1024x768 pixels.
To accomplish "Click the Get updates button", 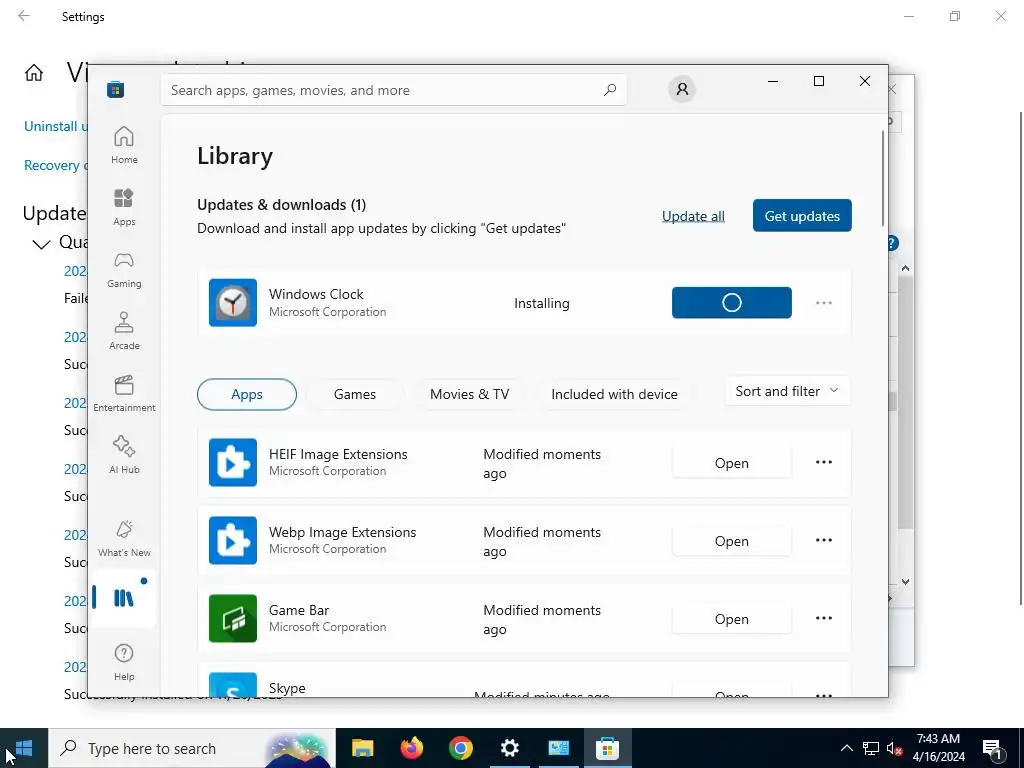I will click(802, 216).
